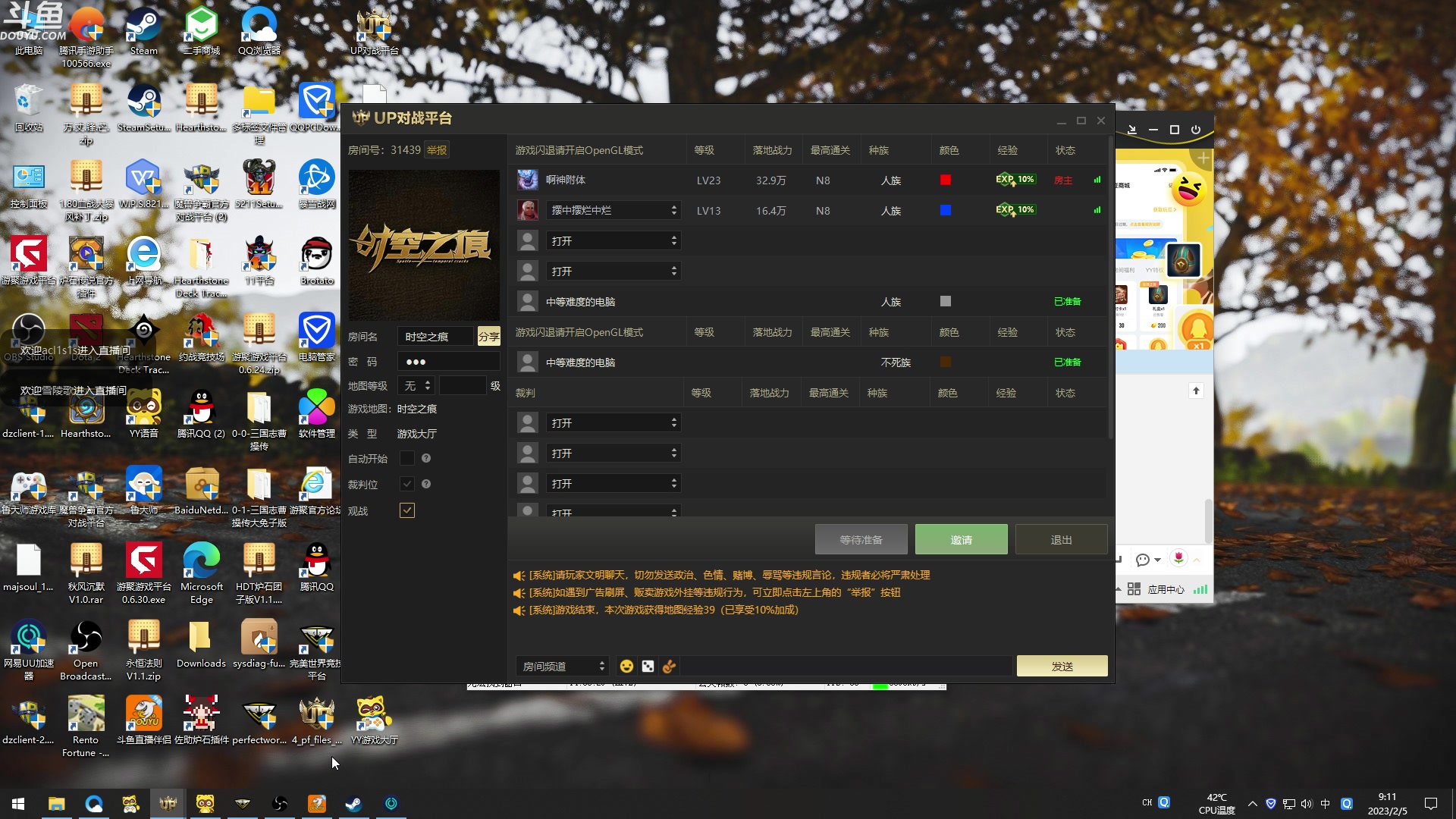Open the 地图等级 无 dropdown
The height and width of the screenshot is (819, 1456).
417,386
